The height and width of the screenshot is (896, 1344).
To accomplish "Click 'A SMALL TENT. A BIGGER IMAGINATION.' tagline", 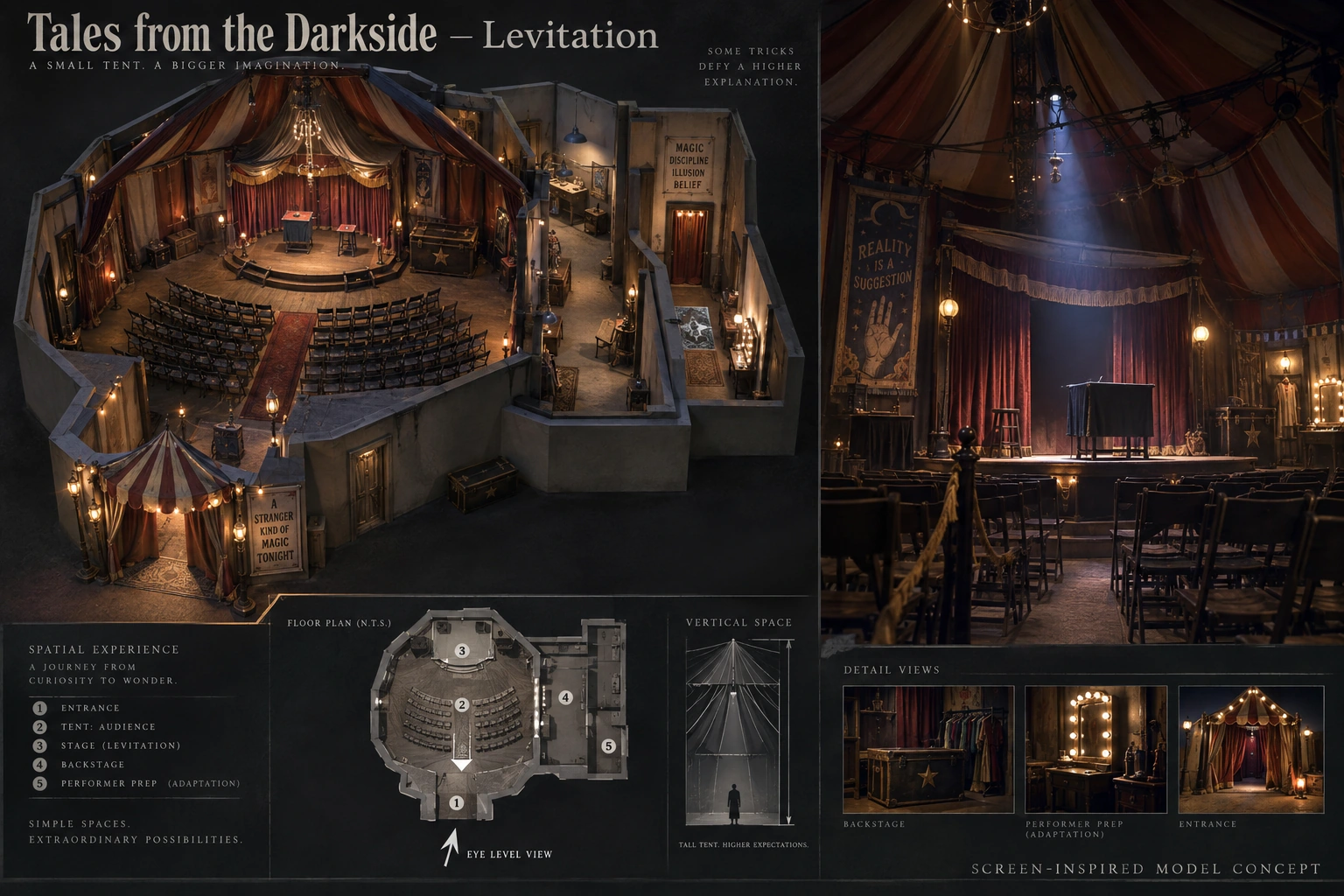I will 185,66.
